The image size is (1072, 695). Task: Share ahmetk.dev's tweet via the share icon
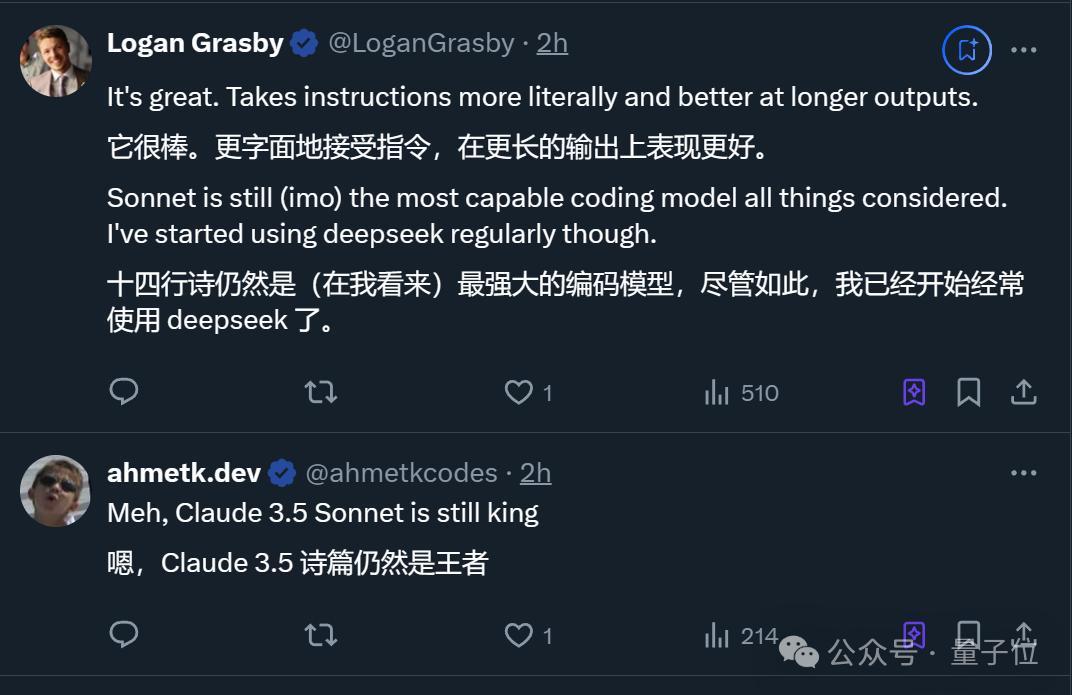[1023, 634]
